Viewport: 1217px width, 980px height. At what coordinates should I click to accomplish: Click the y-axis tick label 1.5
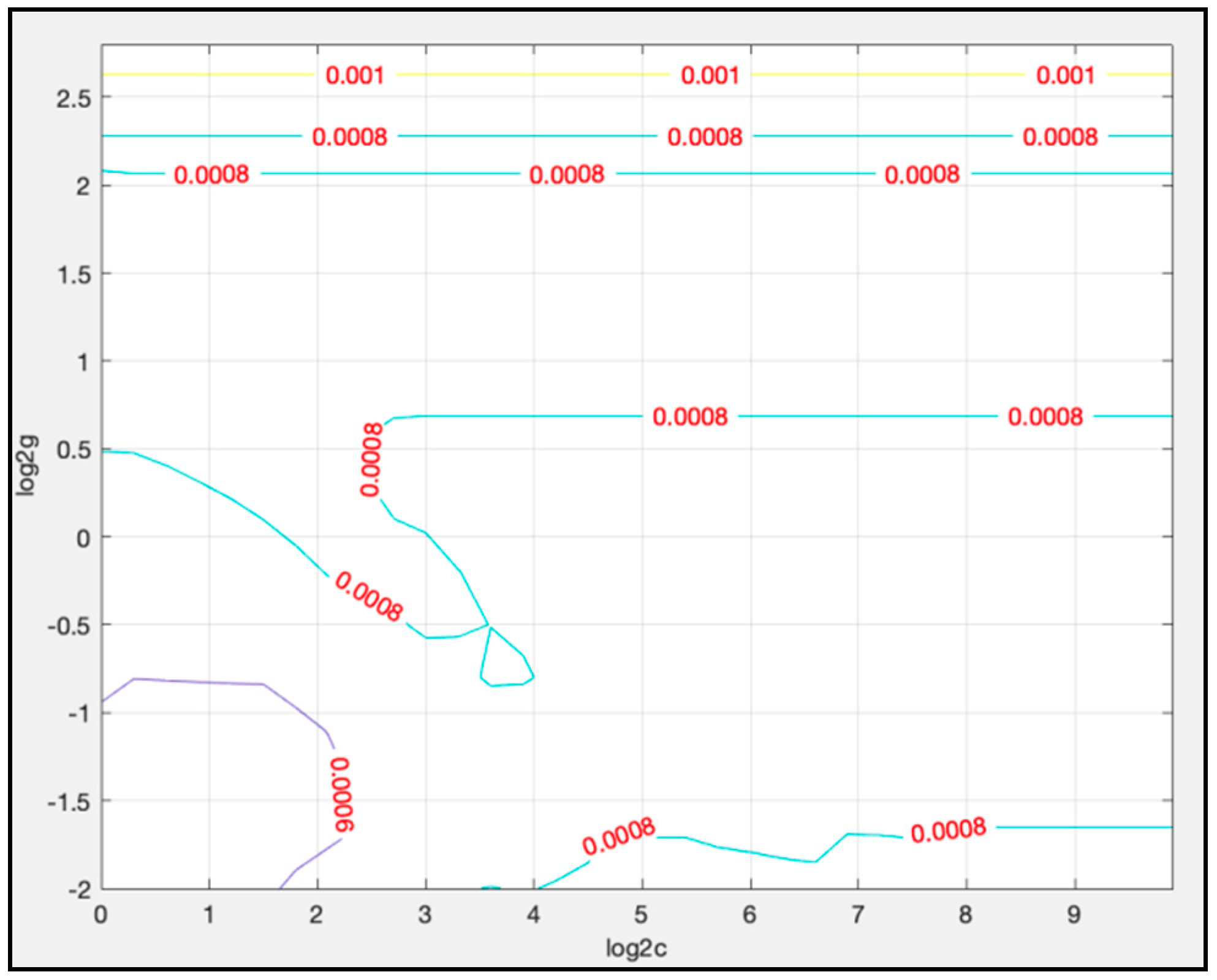pos(74,275)
